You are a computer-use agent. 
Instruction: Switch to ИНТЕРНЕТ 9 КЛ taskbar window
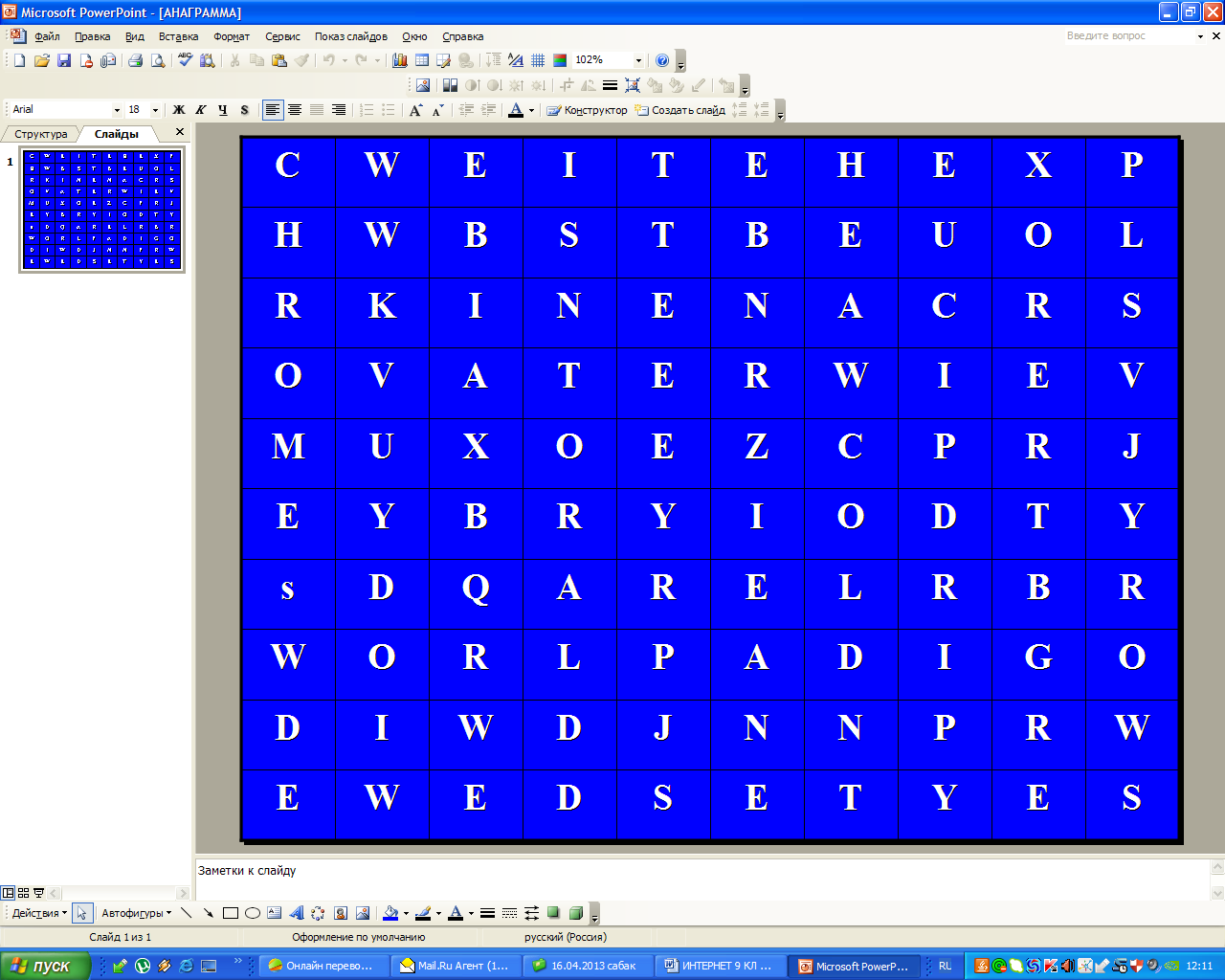pyautogui.click(x=719, y=966)
